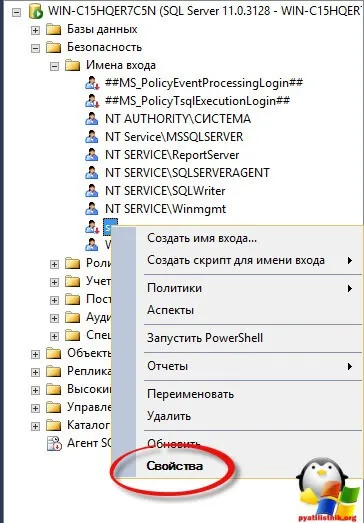364x523 pixels.
Task: Click the SQL Server instance icon at tree root
Action: click(x=35, y=11)
